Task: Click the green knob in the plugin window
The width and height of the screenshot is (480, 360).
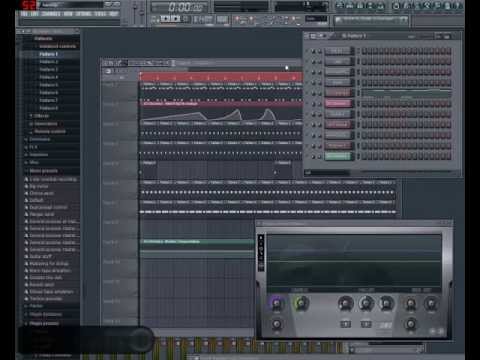Action: pos(301,303)
